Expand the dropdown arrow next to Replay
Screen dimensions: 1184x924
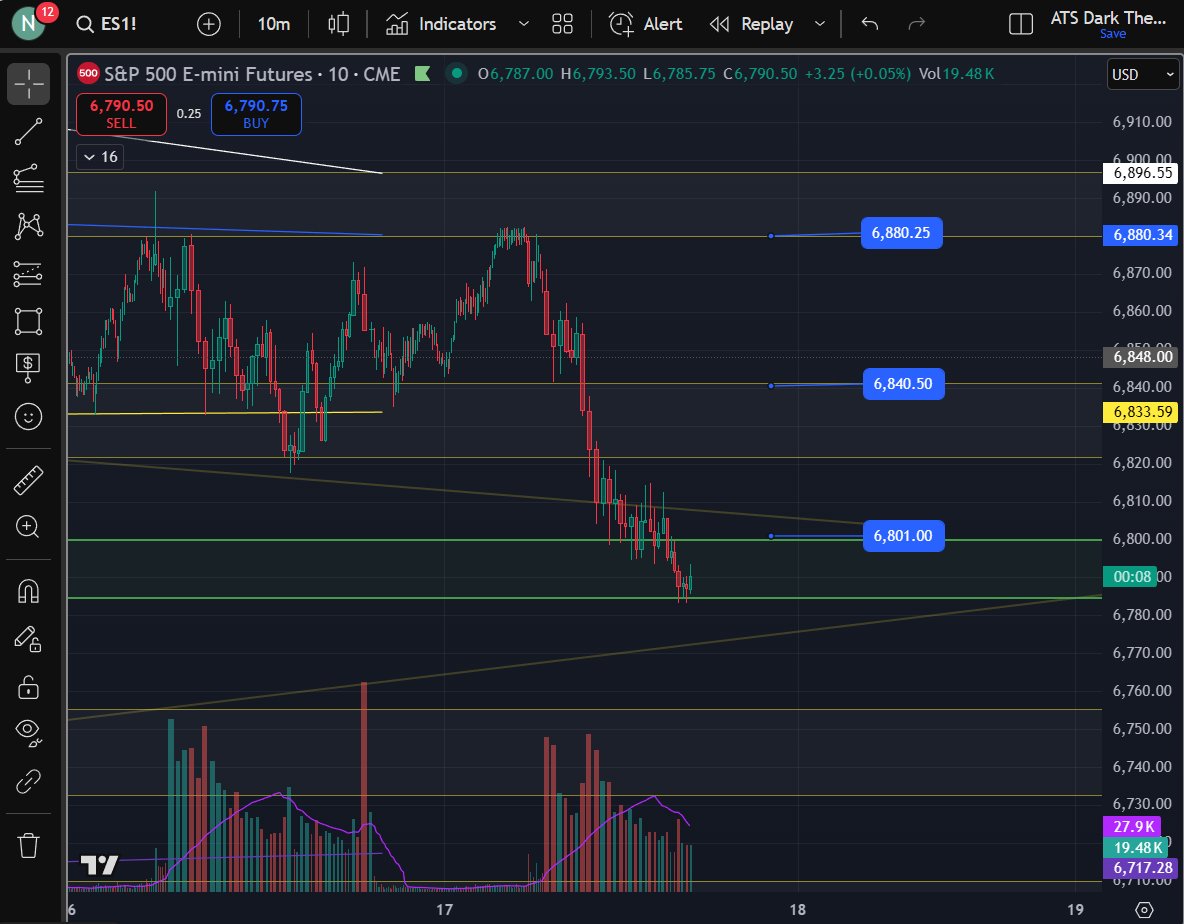pyautogui.click(x=819, y=24)
